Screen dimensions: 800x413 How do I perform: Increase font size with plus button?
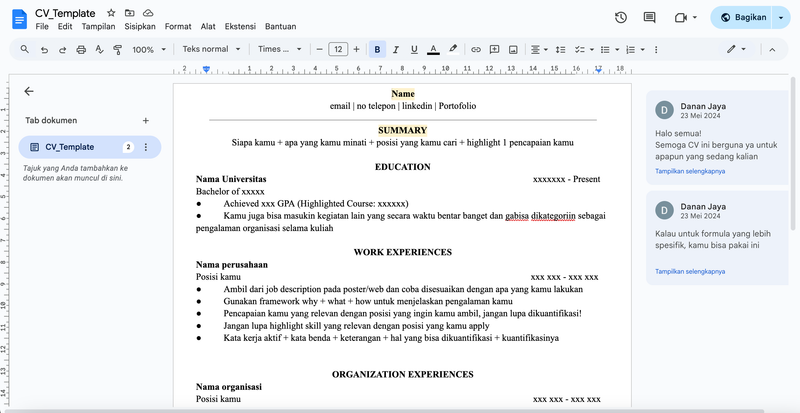[x=356, y=50]
